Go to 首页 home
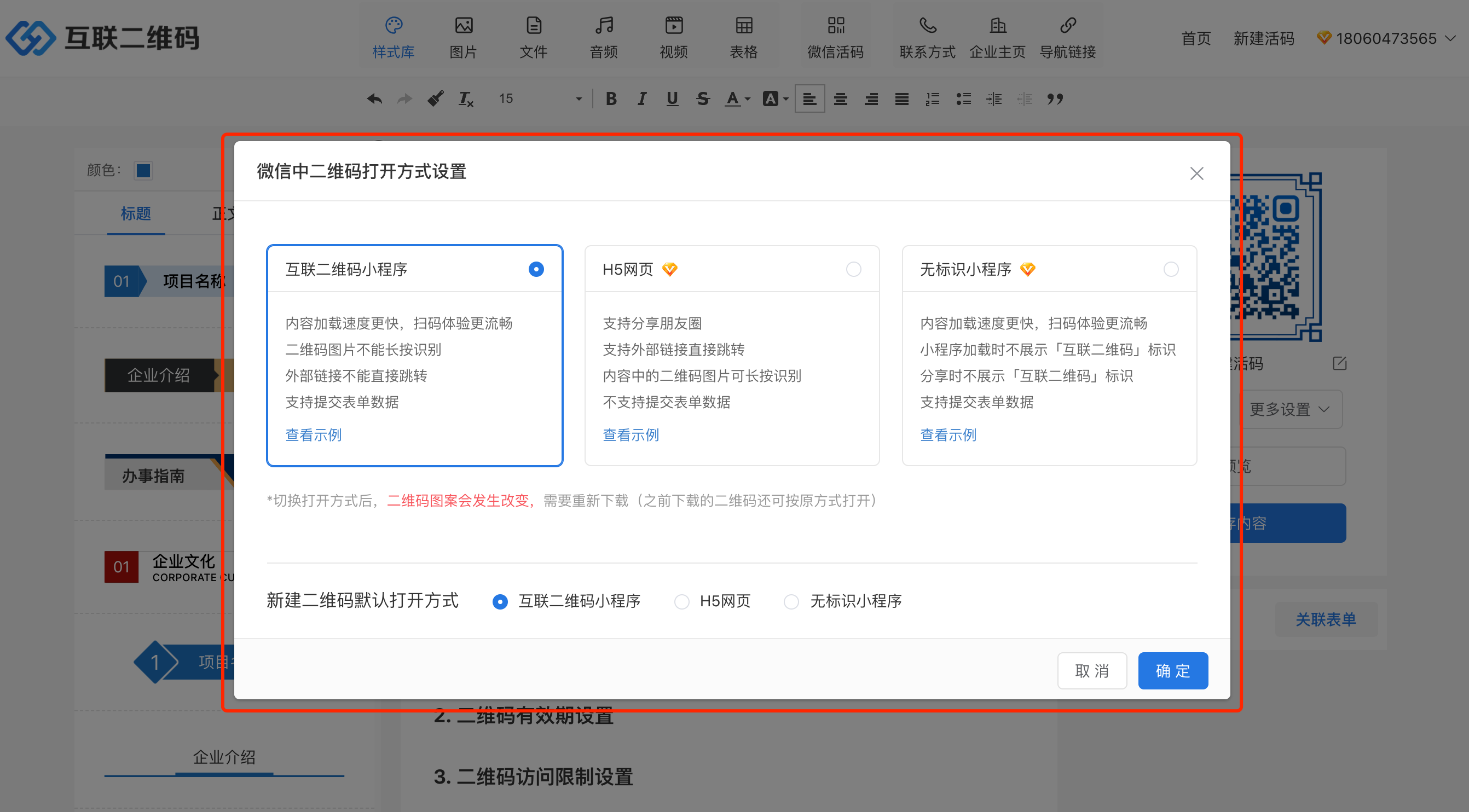This screenshot has width=1469, height=812. [x=1196, y=38]
